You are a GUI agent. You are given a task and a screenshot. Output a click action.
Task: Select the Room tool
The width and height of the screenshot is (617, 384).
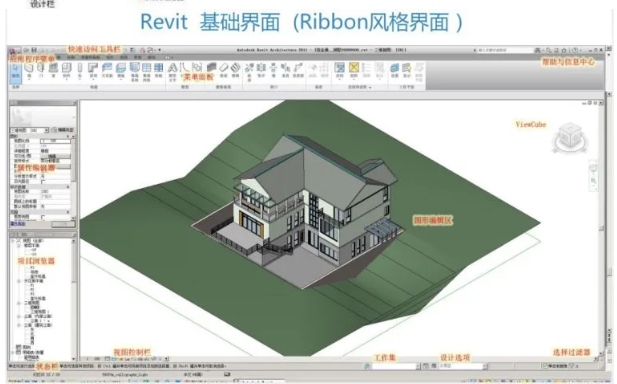340,71
